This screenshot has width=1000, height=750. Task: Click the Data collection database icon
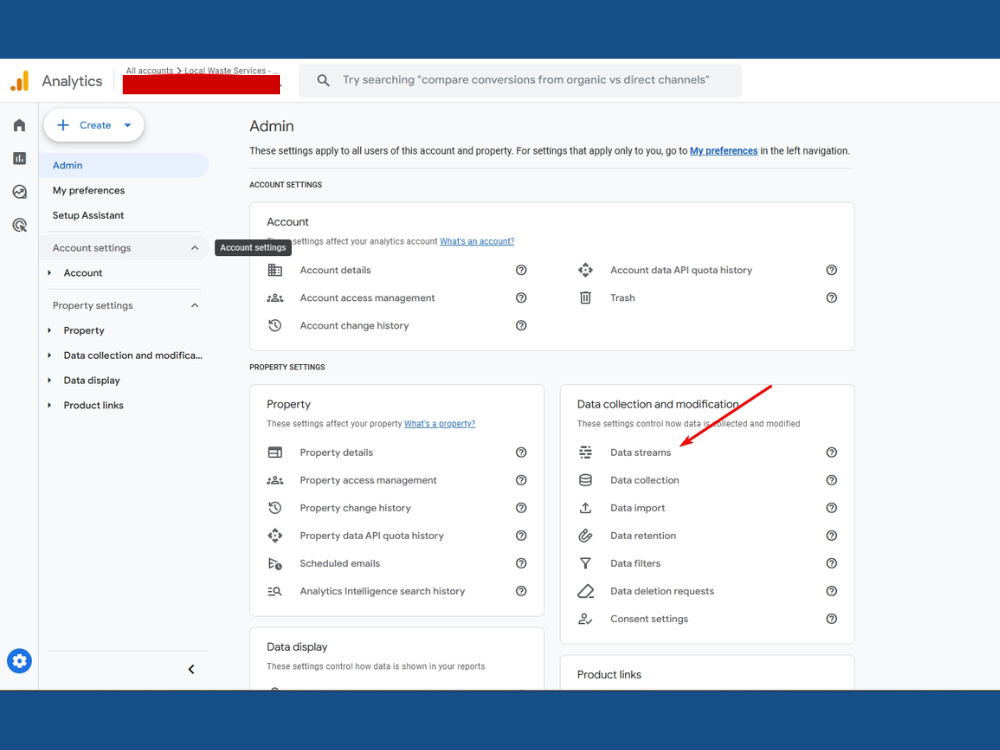[x=585, y=480]
